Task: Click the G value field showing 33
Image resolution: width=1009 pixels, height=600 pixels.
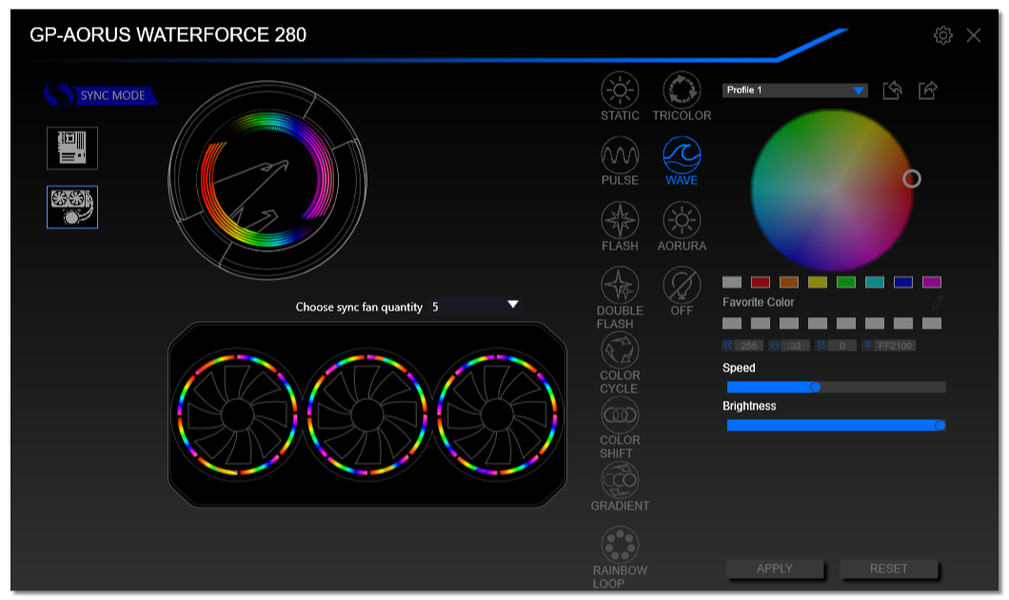Action: [795, 346]
